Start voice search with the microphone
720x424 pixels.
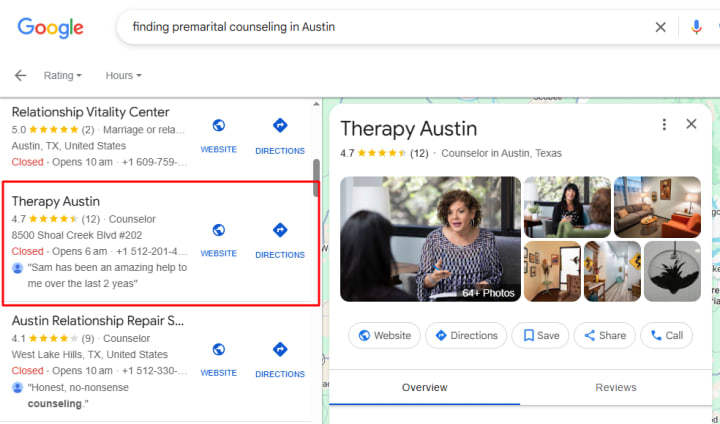coord(696,27)
